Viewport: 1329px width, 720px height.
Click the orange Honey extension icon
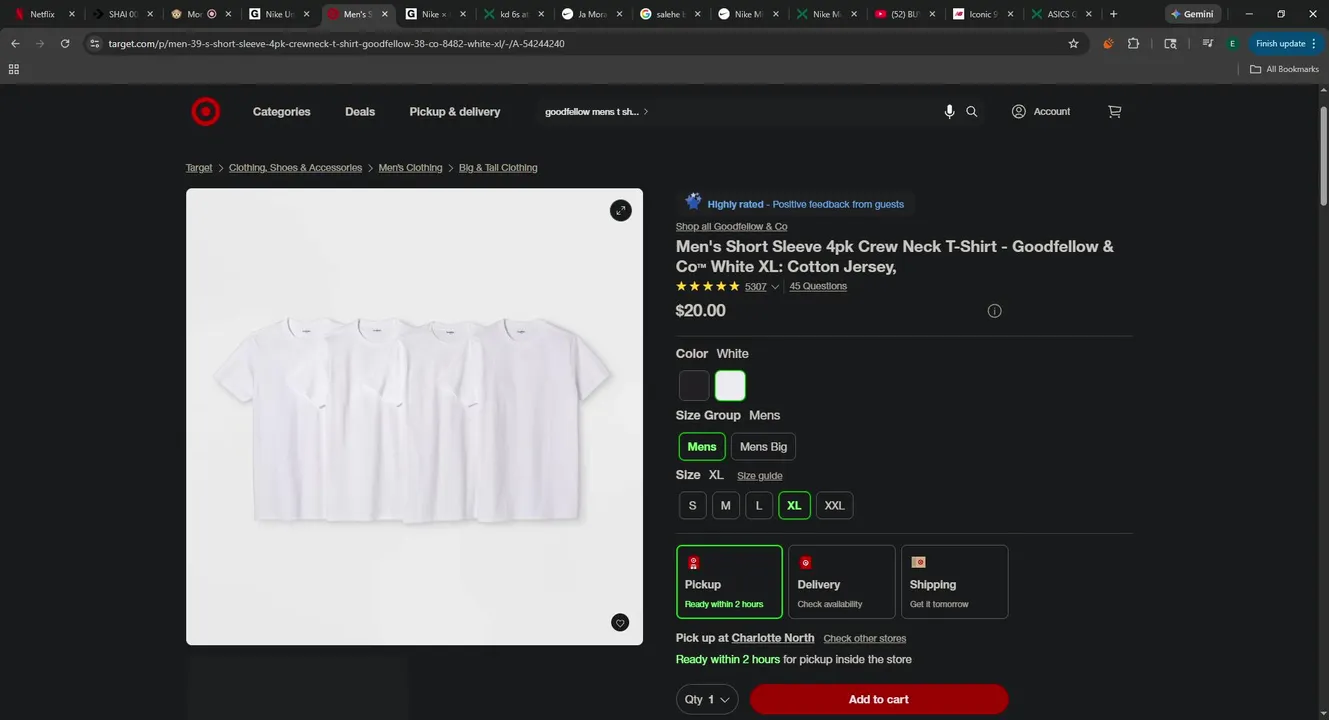pos(1108,44)
